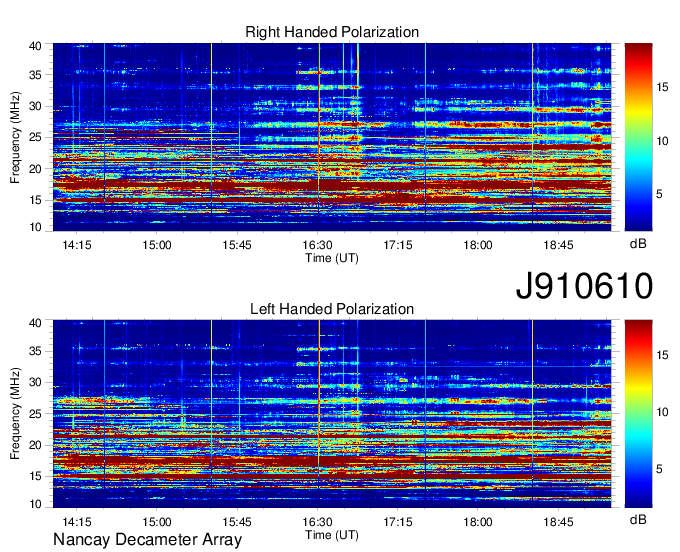Click the 40 MHz tick on the bottom plot
This screenshot has height=552, width=680.
click(35, 323)
